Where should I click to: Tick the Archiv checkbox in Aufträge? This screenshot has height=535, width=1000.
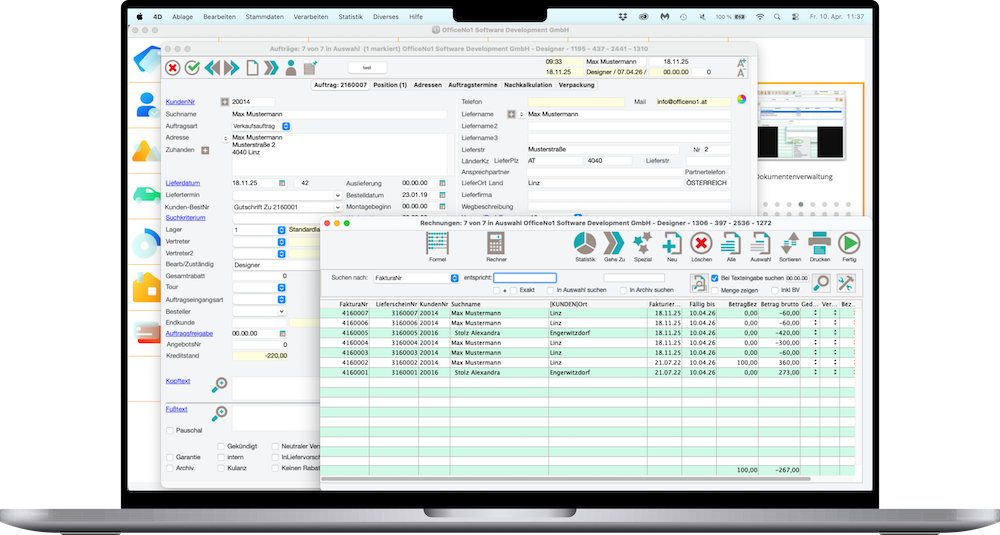[x=170, y=468]
